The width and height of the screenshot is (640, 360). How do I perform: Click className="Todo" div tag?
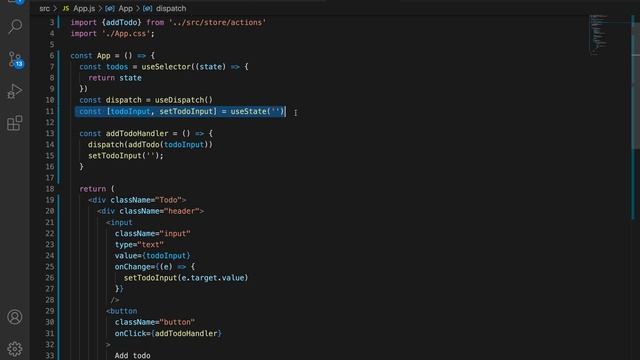click(137, 200)
